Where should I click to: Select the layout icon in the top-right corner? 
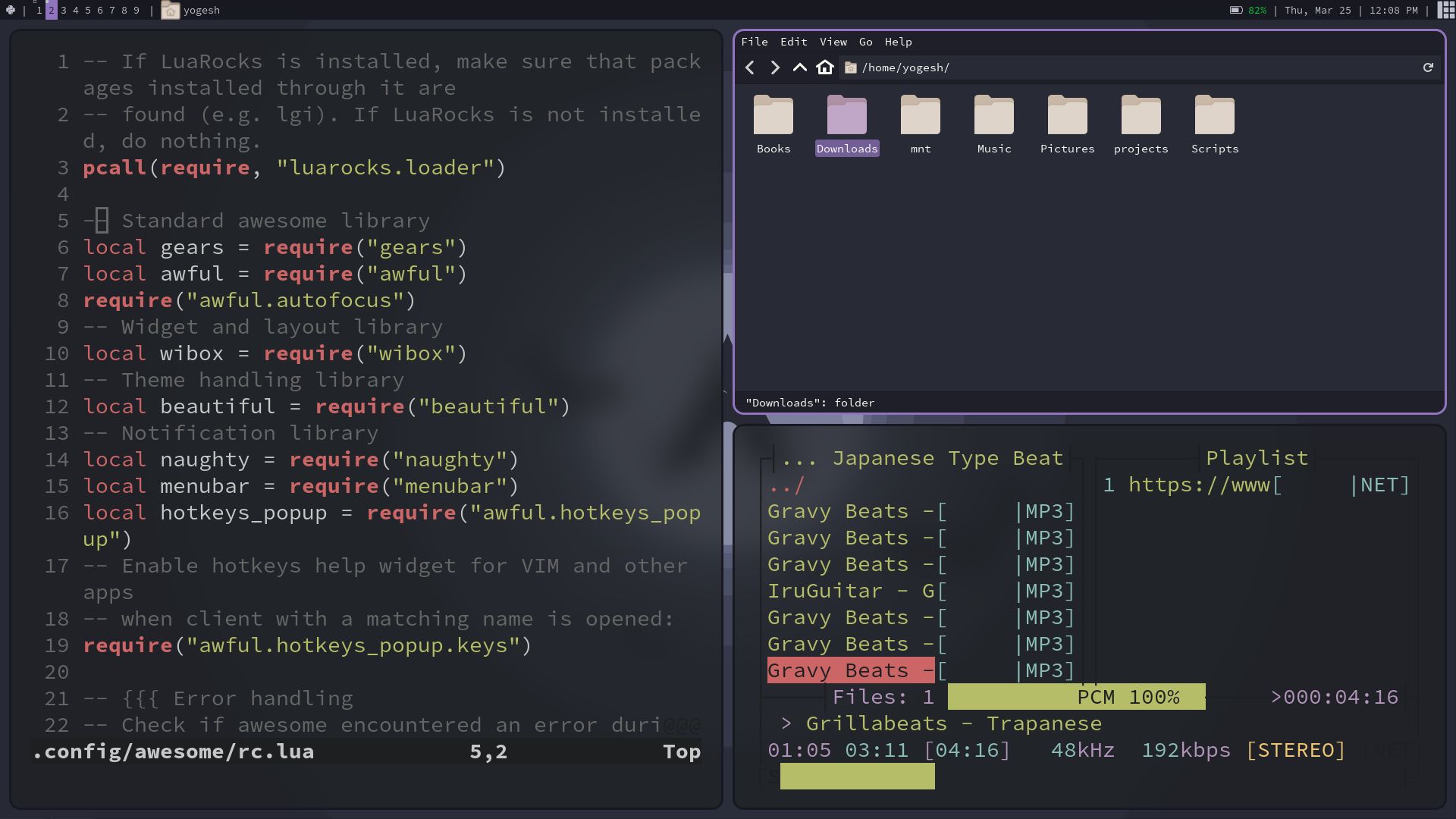pos(1445,10)
